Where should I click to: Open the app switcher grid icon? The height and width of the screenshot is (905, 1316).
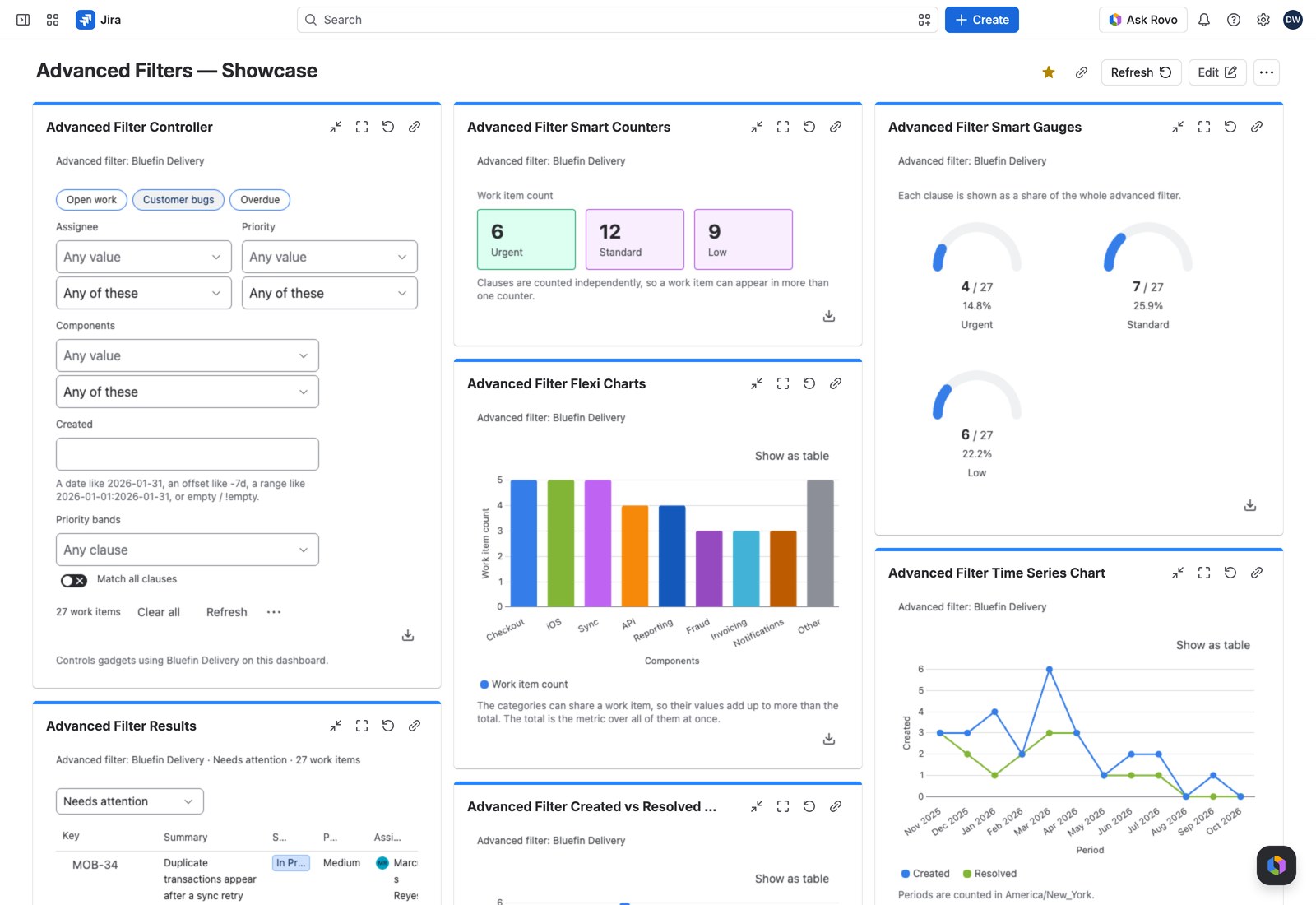click(53, 20)
